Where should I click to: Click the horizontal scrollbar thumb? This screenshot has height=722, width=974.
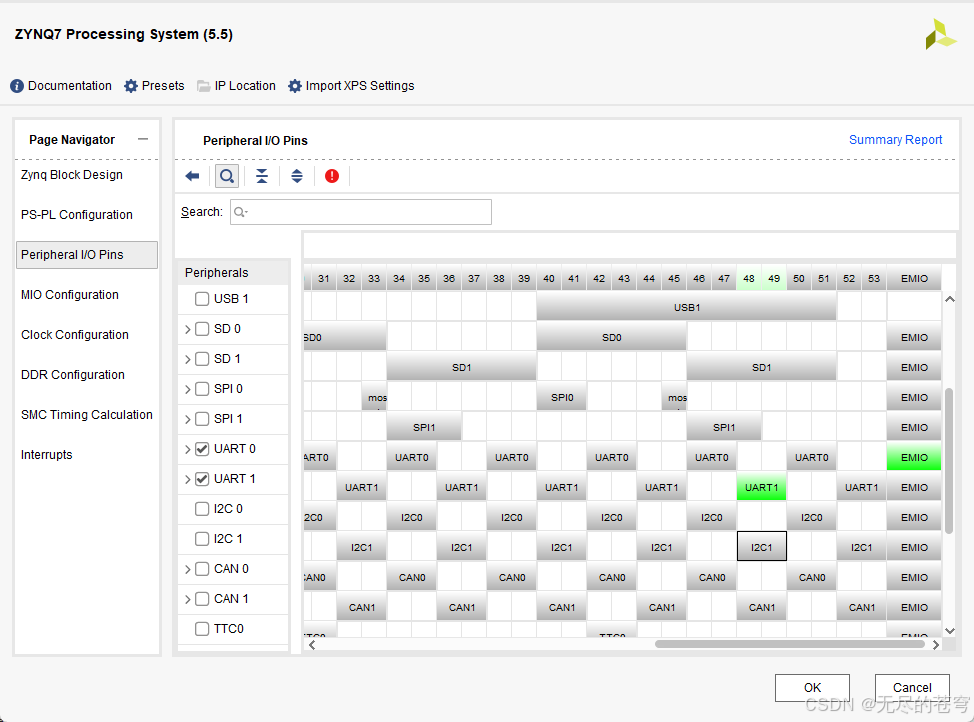tap(790, 644)
